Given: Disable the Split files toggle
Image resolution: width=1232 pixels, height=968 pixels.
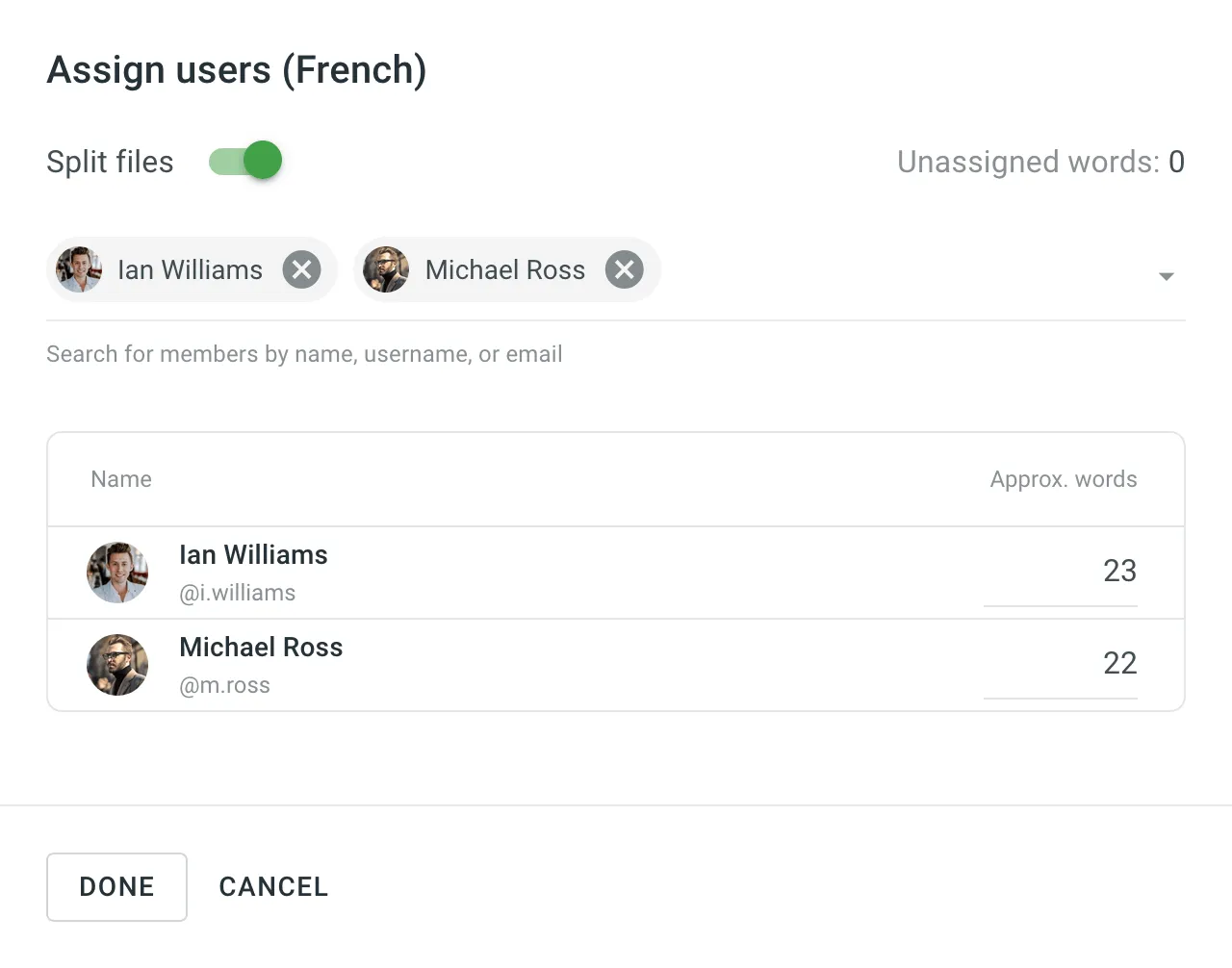Looking at the screenshot, I should tap(246, 161).
